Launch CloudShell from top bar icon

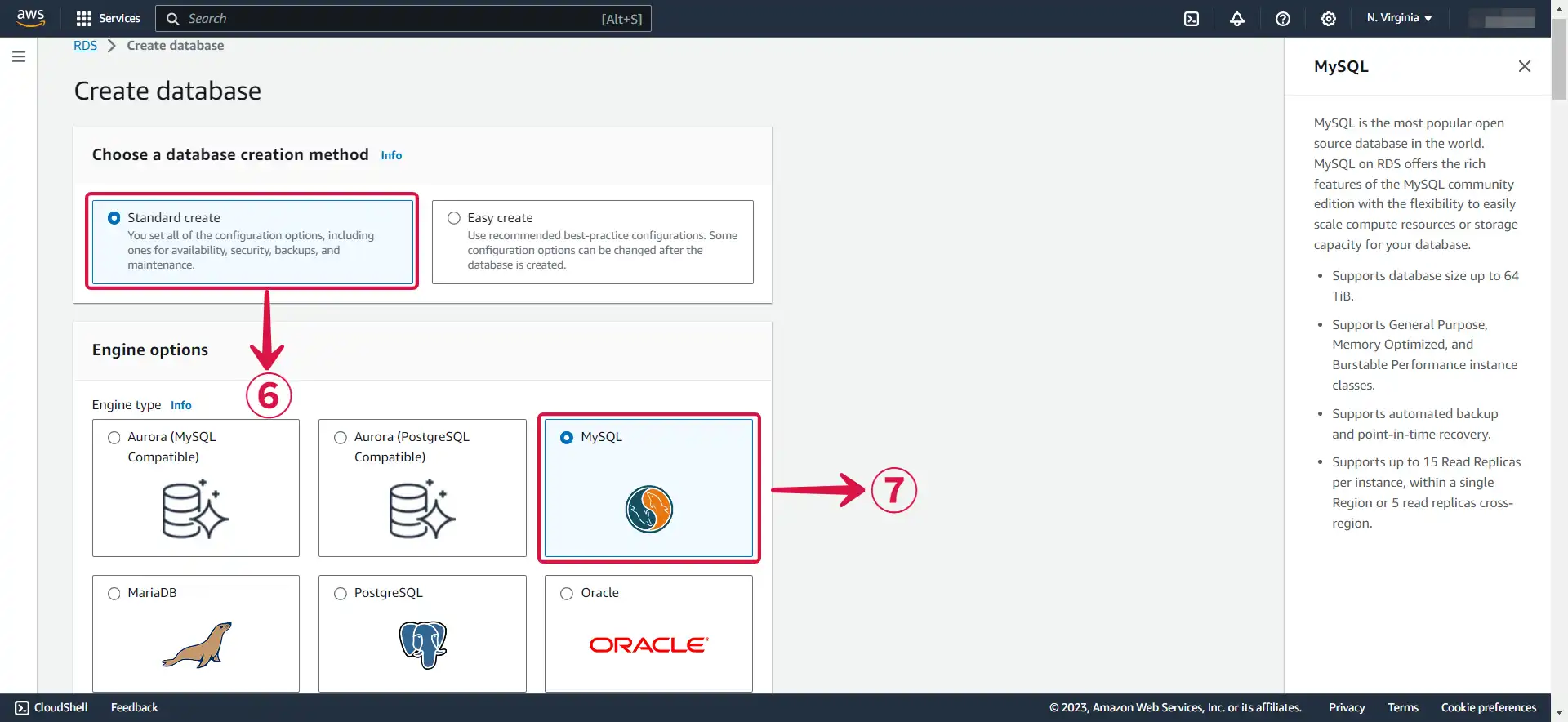point(1192,19)
